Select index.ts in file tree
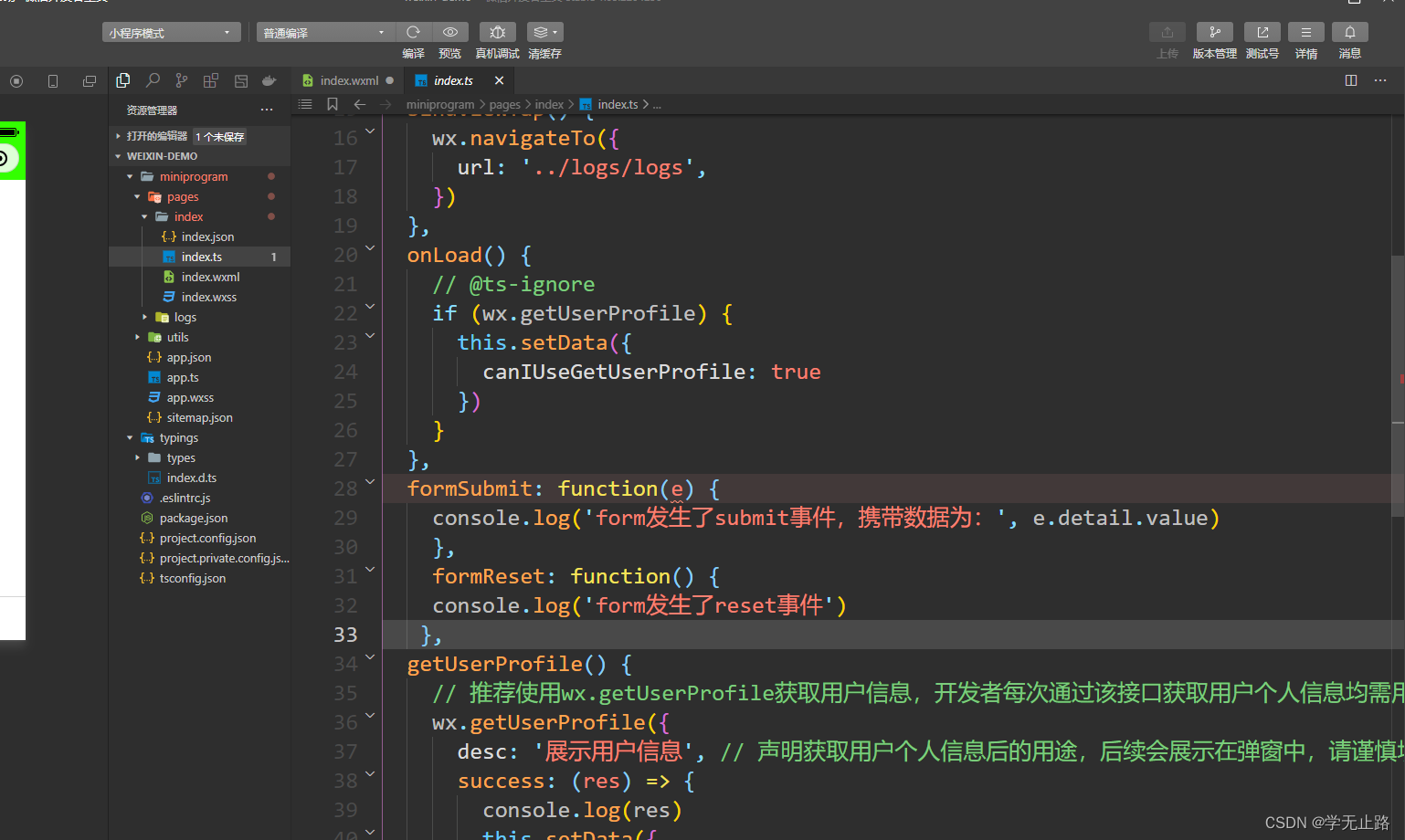 coord(199,257)
